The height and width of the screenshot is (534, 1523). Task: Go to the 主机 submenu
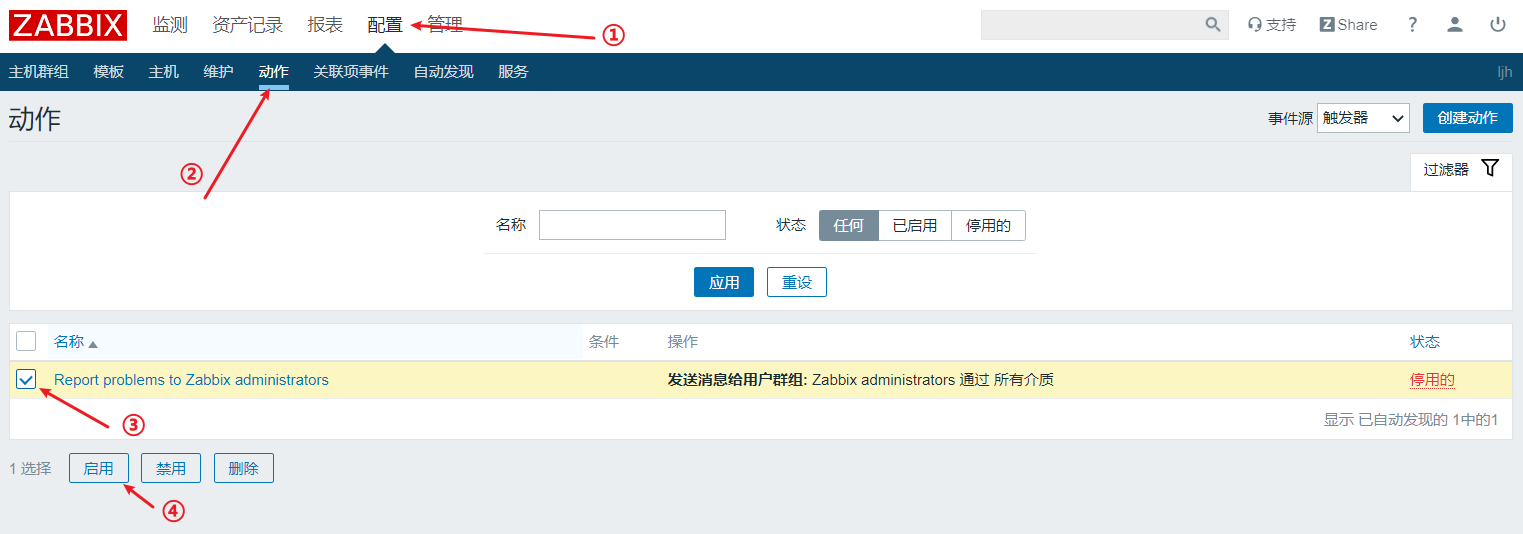point(164,72)
